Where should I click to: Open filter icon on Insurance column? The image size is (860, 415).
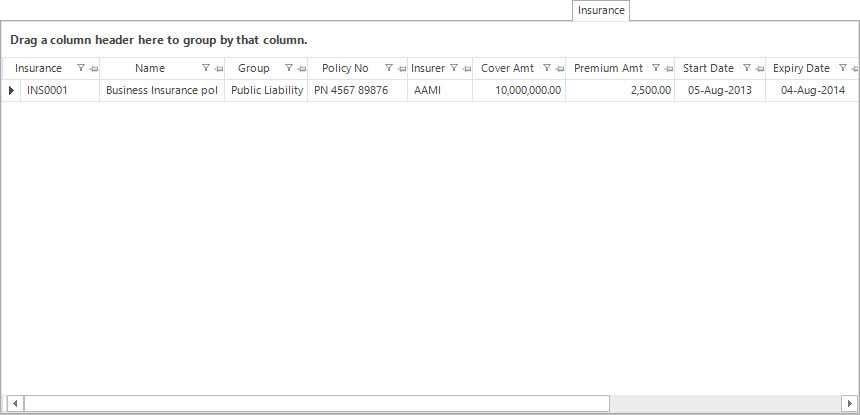81,68
